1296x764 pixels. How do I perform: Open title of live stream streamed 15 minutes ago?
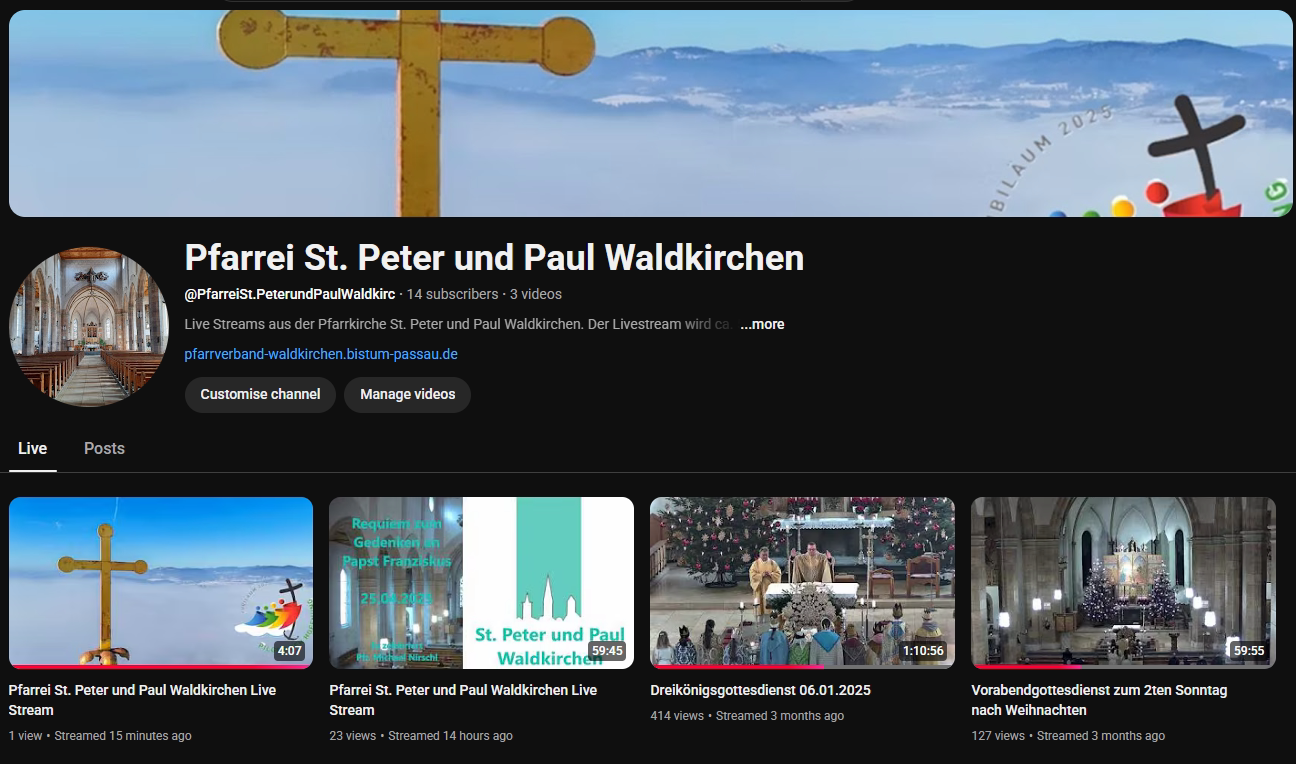coord(142,700)
